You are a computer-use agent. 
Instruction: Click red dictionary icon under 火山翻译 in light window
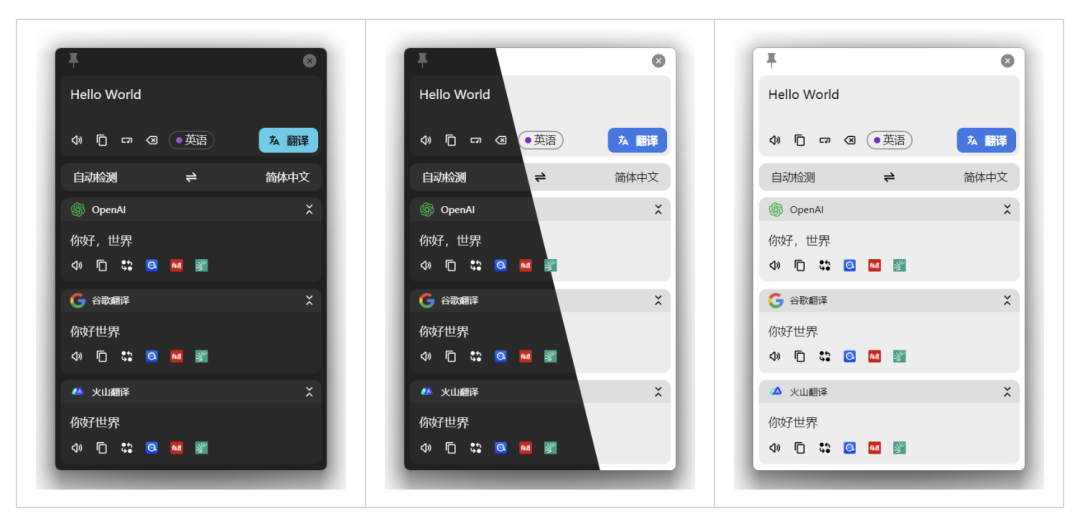click(x=874, y=448)
